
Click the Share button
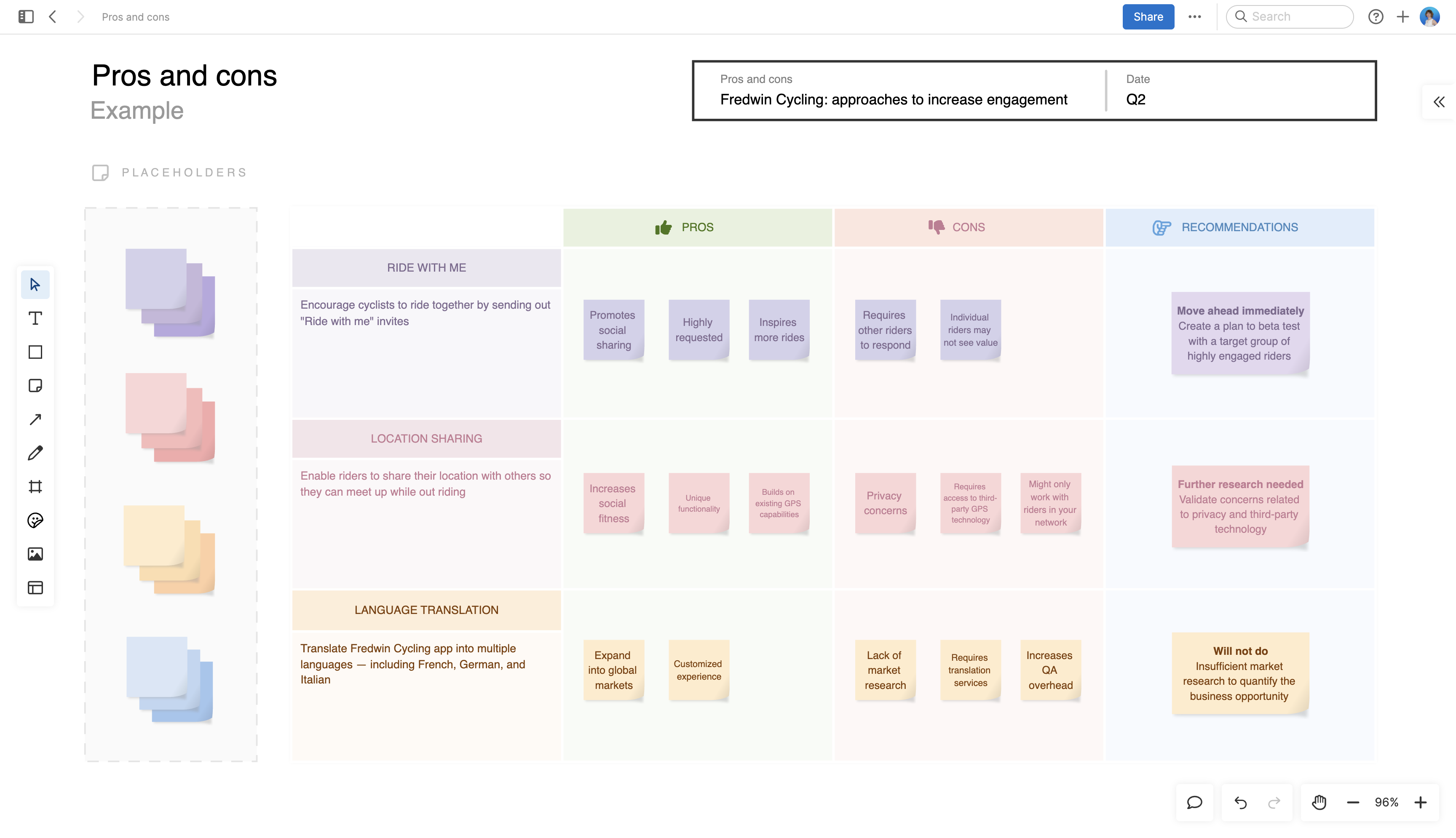point(1148,17)
